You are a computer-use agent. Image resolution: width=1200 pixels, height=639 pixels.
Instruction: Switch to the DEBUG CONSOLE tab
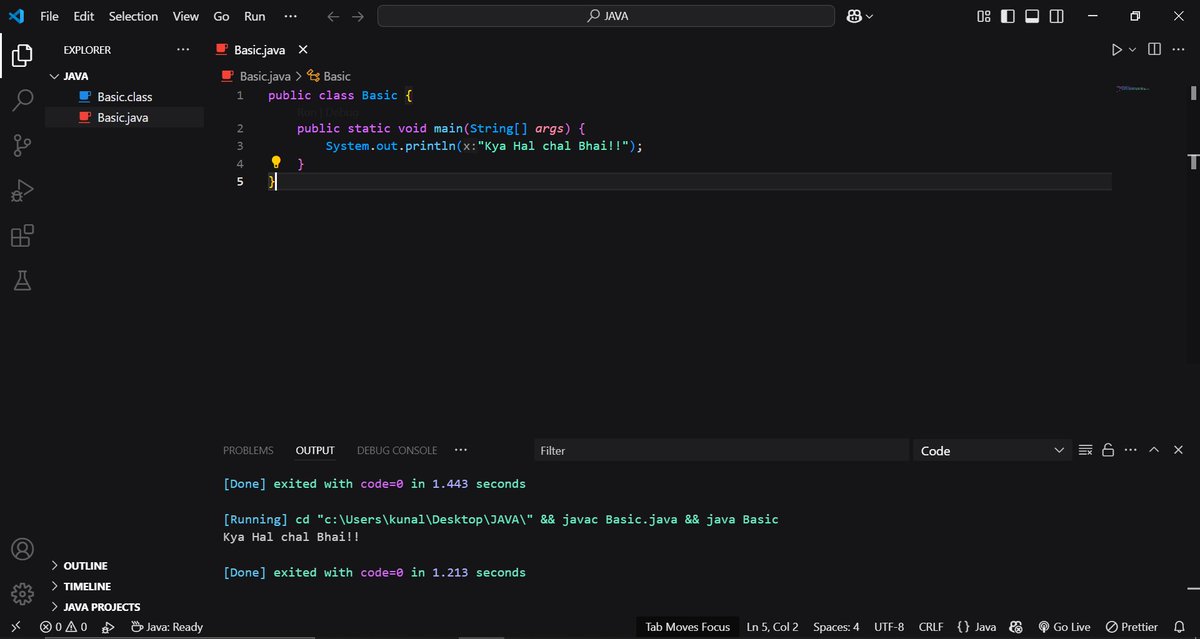(x=397, y=451)
